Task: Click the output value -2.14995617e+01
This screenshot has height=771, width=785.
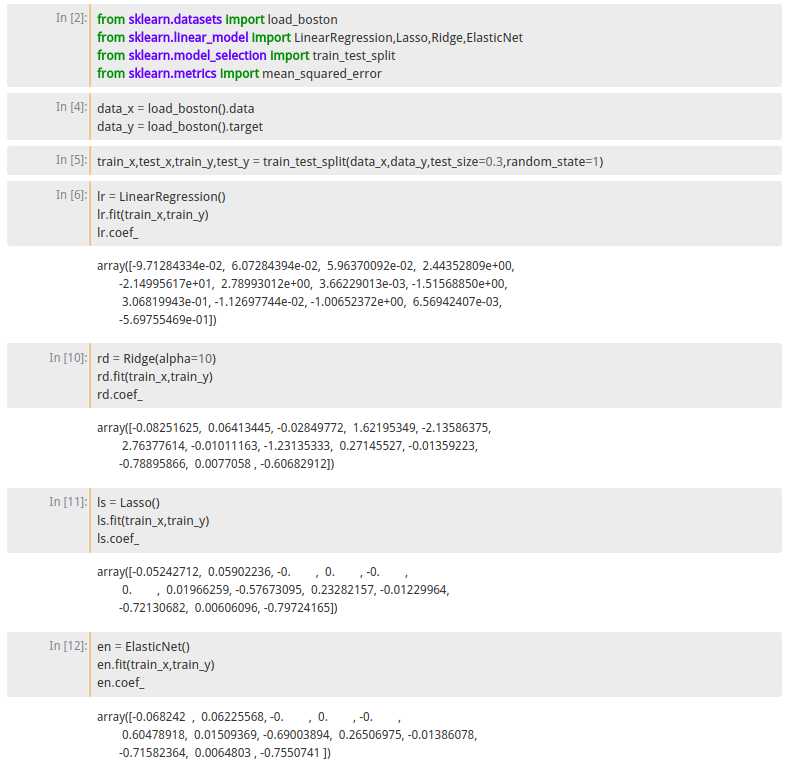Action: (x=165, y=284)
